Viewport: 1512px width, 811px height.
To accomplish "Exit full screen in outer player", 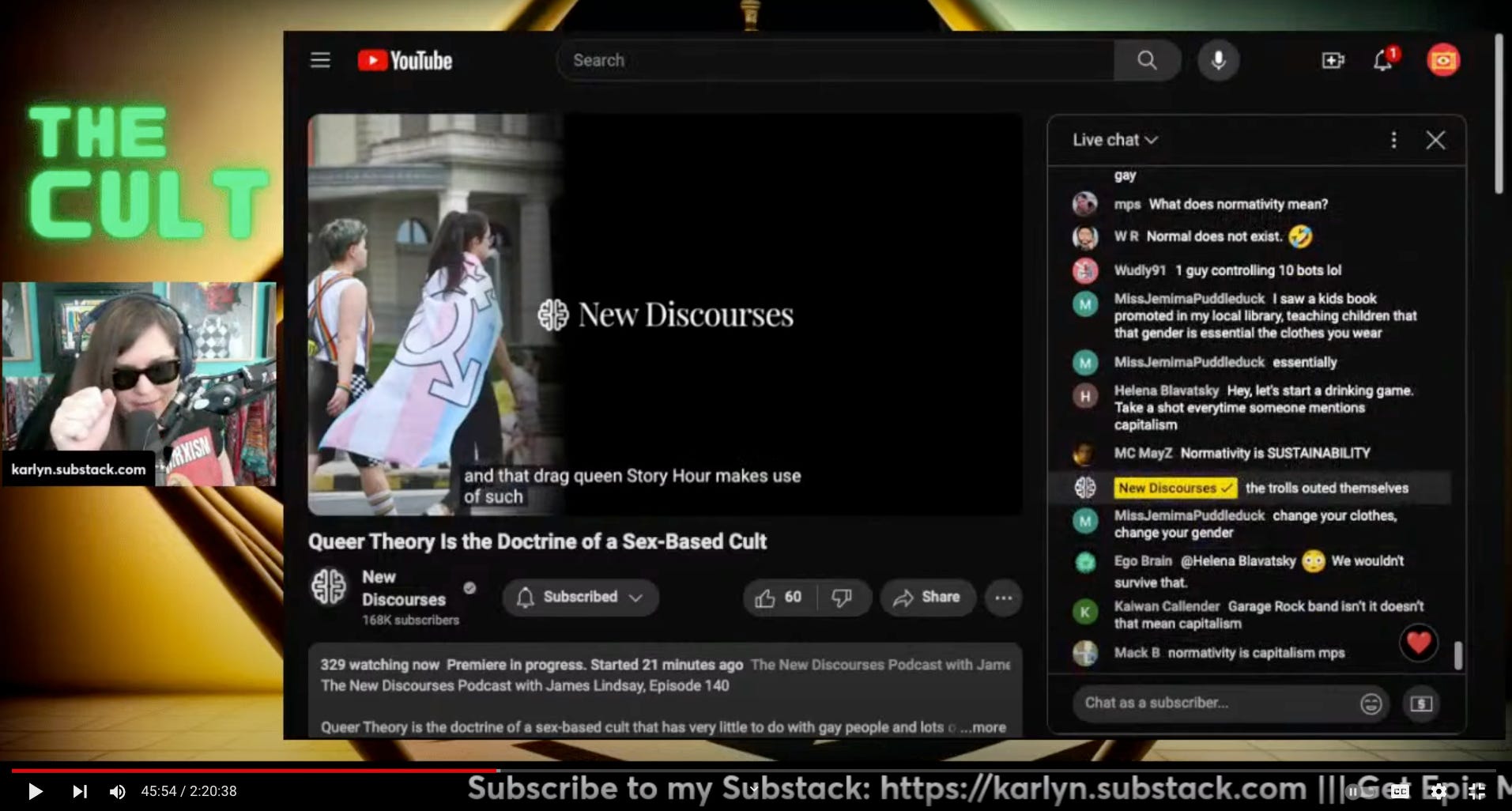I will (1476, 791).
